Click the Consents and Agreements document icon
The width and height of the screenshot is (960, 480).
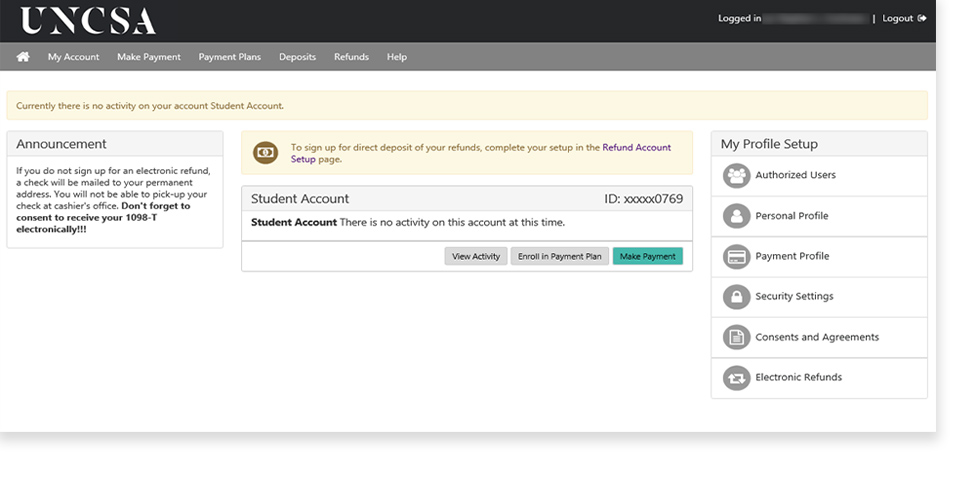[737, 337]
